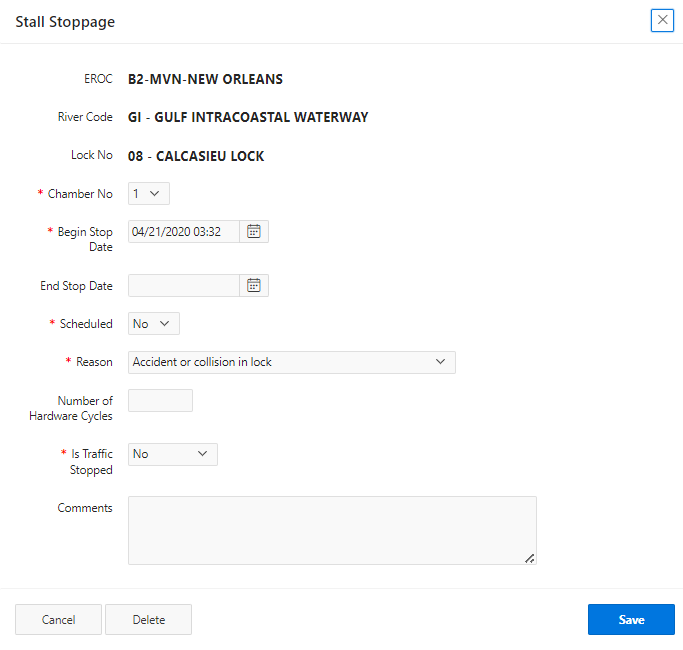This screenshot has height=650, width=683.
Task: Expand the Chamber No dropdown
Action: pyautogui.click(x=149, y=194)
